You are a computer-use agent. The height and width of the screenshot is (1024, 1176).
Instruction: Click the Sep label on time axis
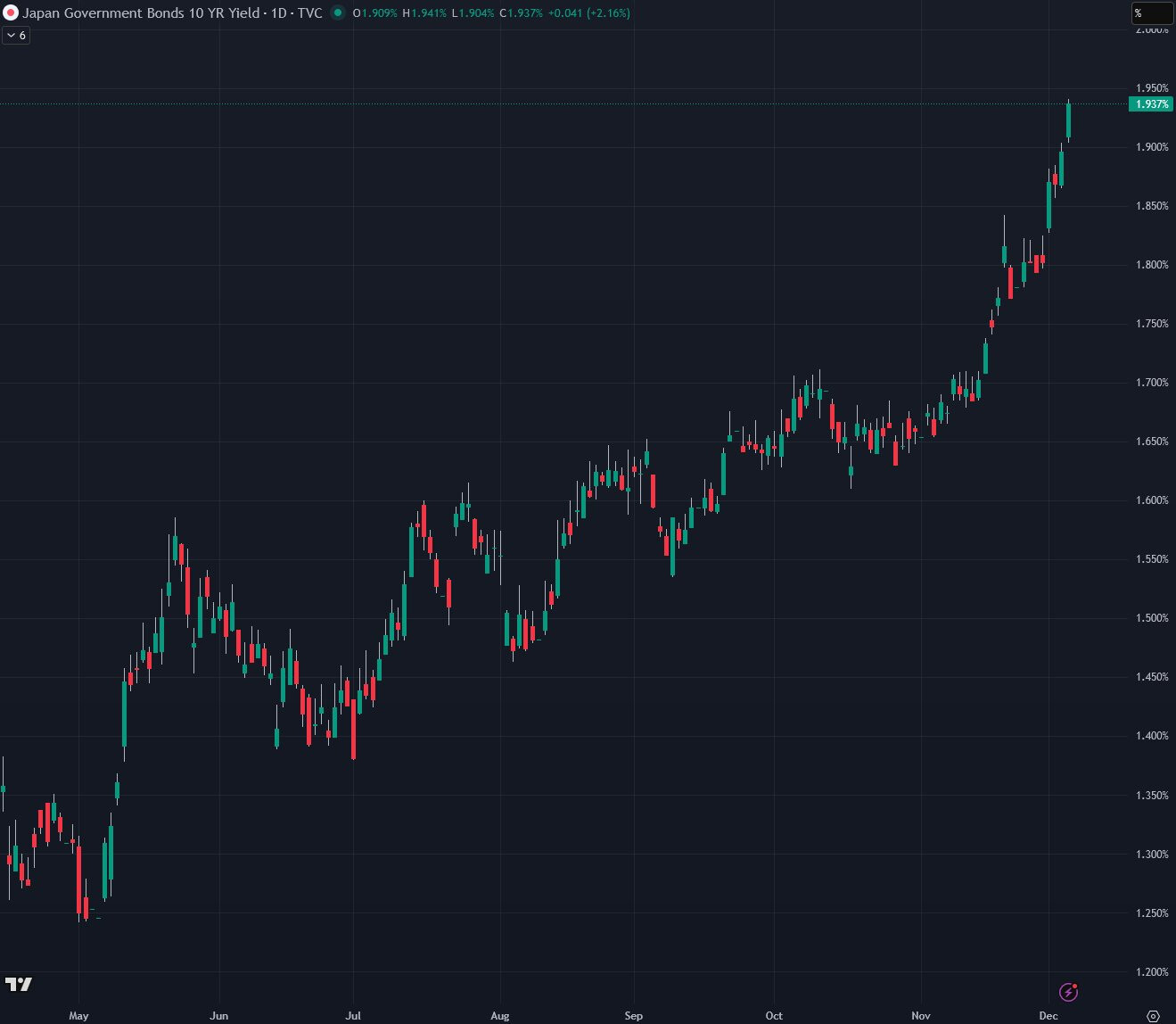coord(633,1016)
